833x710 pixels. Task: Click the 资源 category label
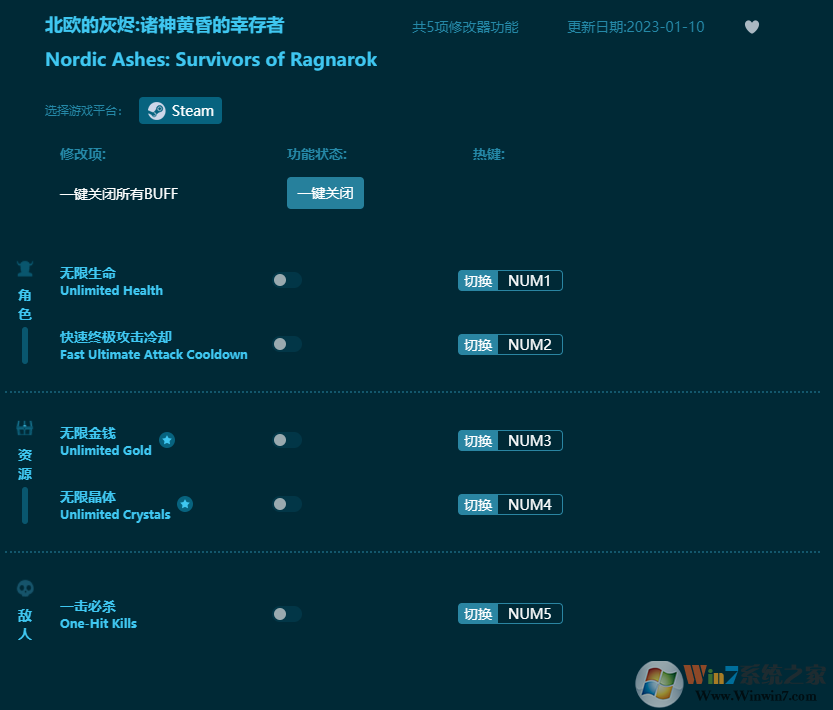pos(25,464)
